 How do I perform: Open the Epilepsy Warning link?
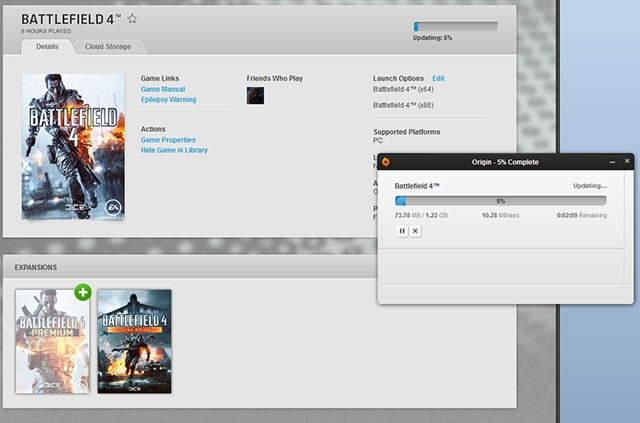169,99
